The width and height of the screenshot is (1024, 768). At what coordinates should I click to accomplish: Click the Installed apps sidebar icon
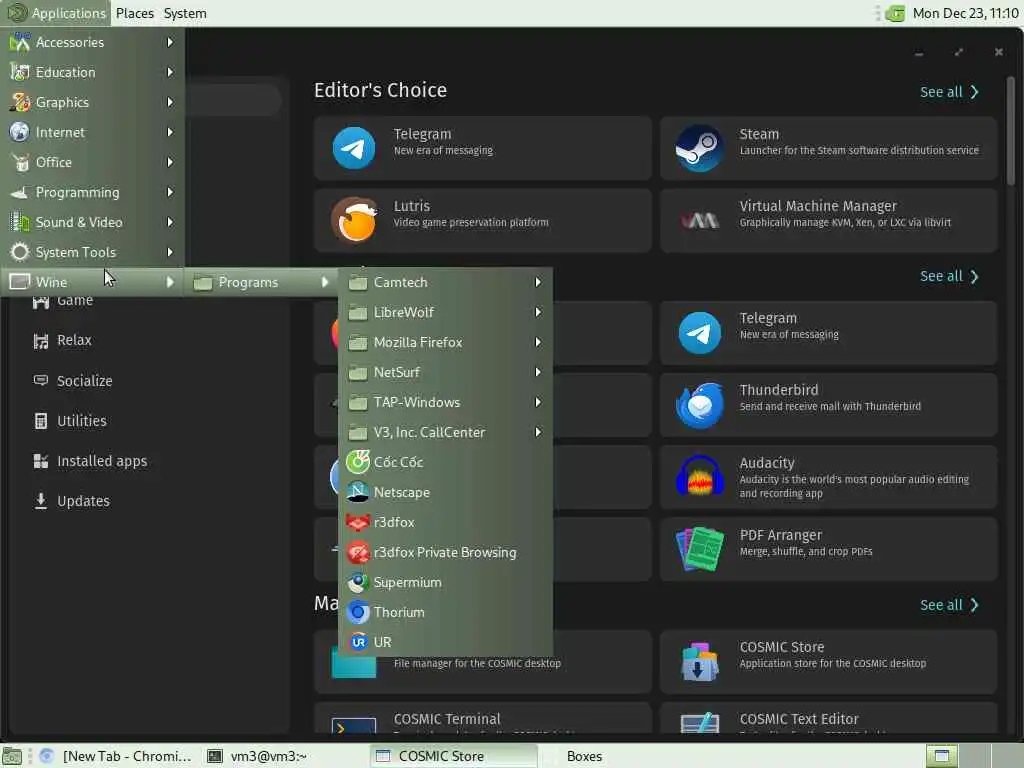pos(40,461)
